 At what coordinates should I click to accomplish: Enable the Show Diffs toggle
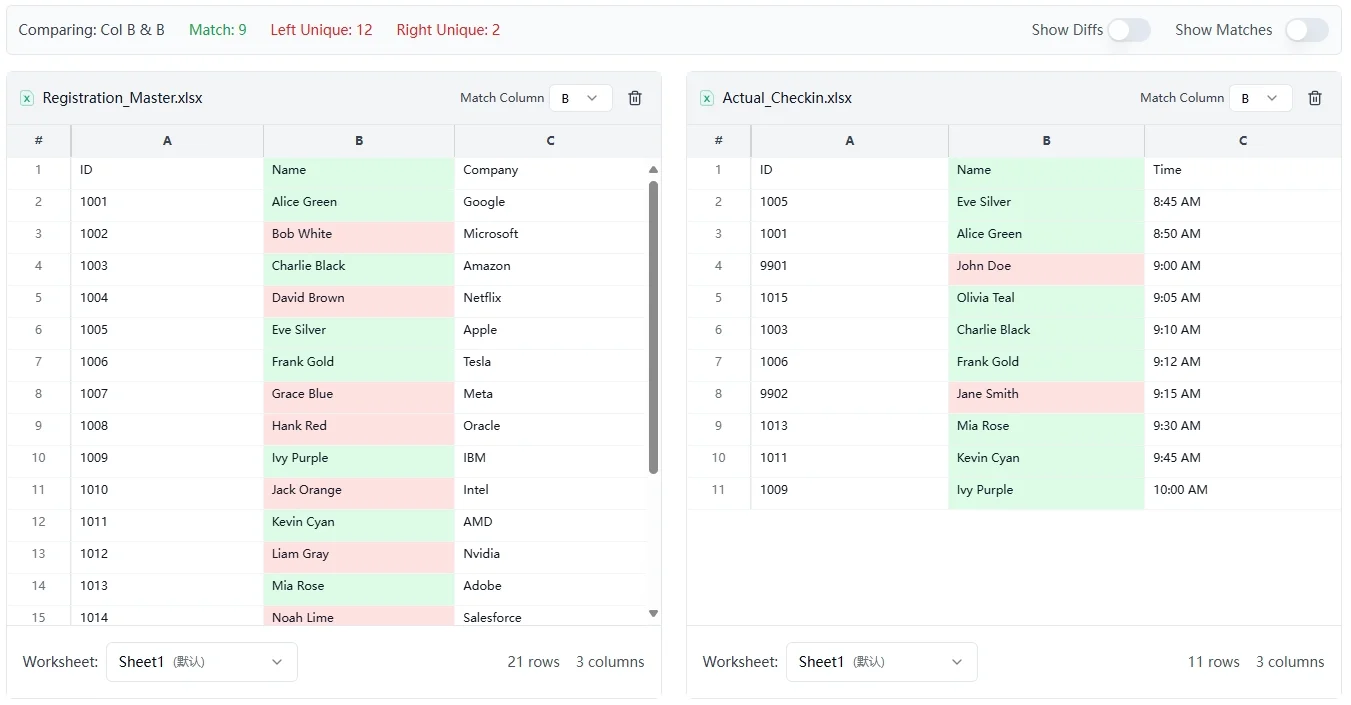1130,30
